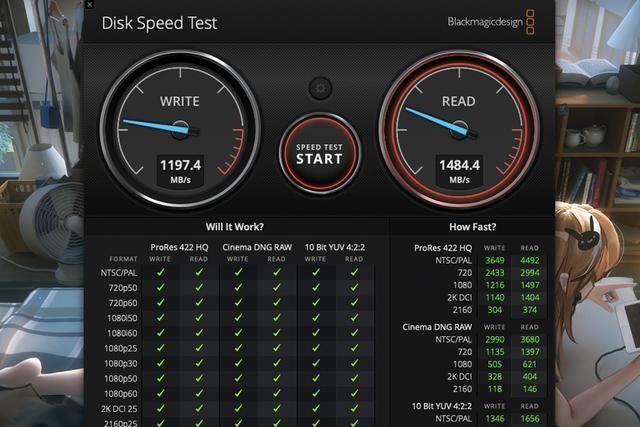The width and height of the screenshot is (640, 427).
Task: Open the settings gear above the start button
Action: (x=319, y=88)
